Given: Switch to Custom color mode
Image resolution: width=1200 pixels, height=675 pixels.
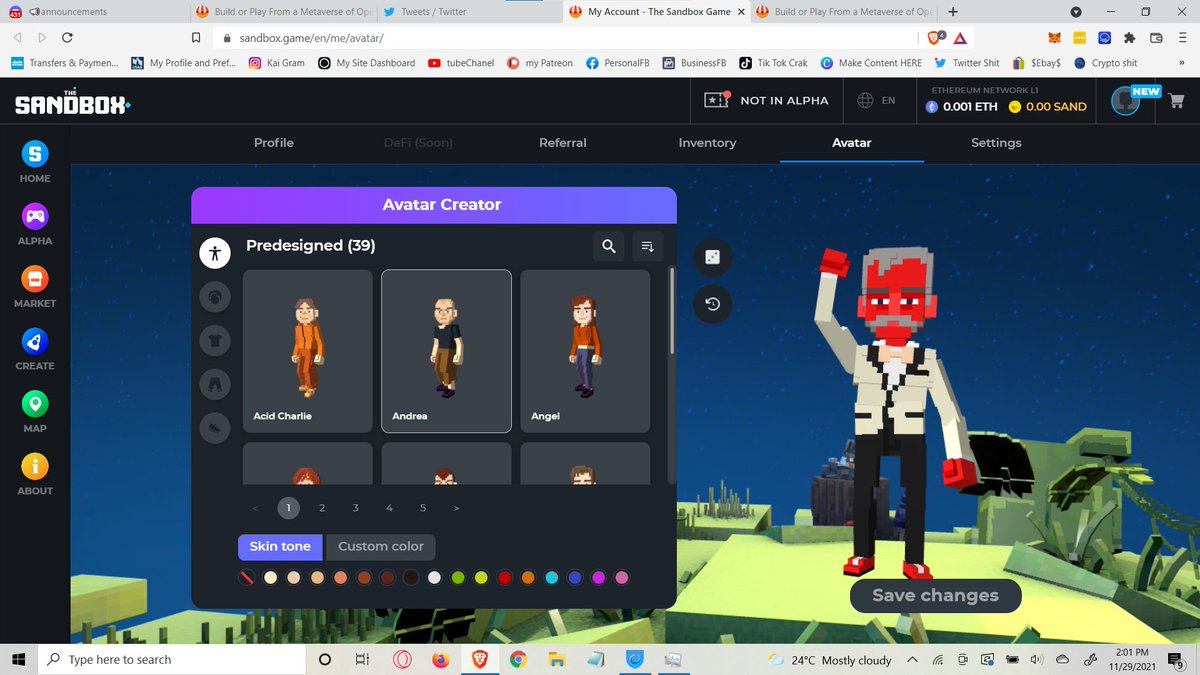Looking at the screenshot, I should 381,546.
